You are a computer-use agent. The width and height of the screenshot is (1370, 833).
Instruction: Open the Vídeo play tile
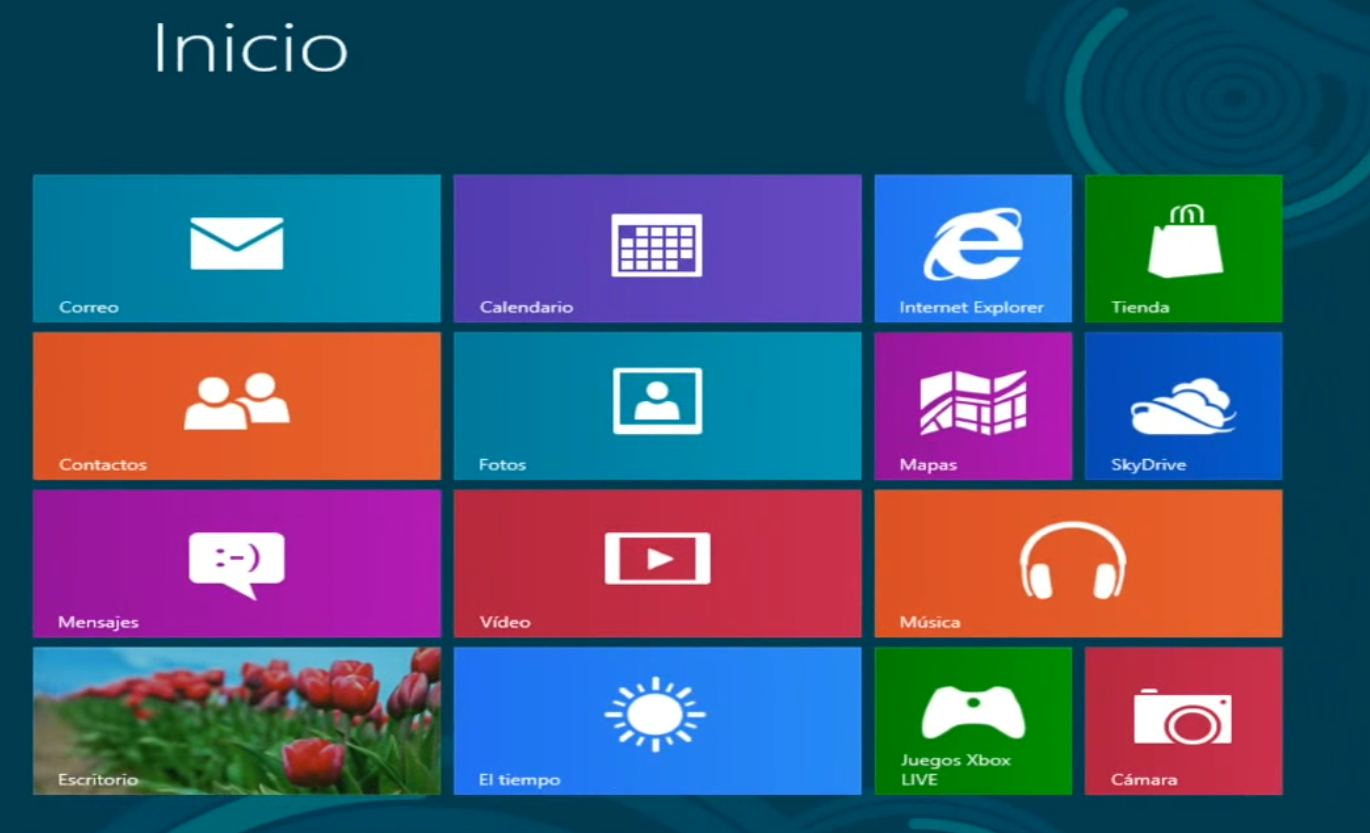pos(657,563)
